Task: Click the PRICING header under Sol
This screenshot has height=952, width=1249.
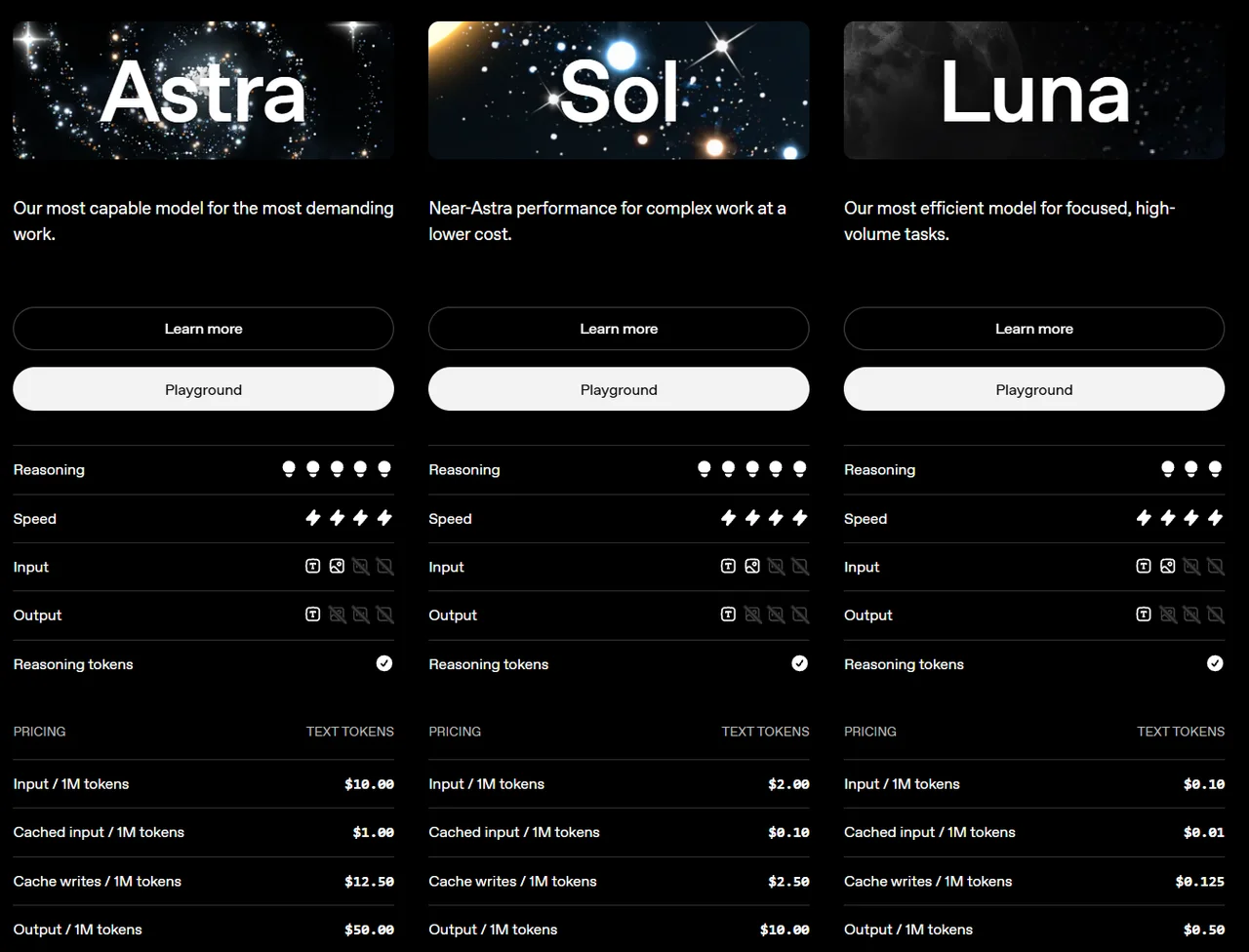Action: click(x=455, y=732)
